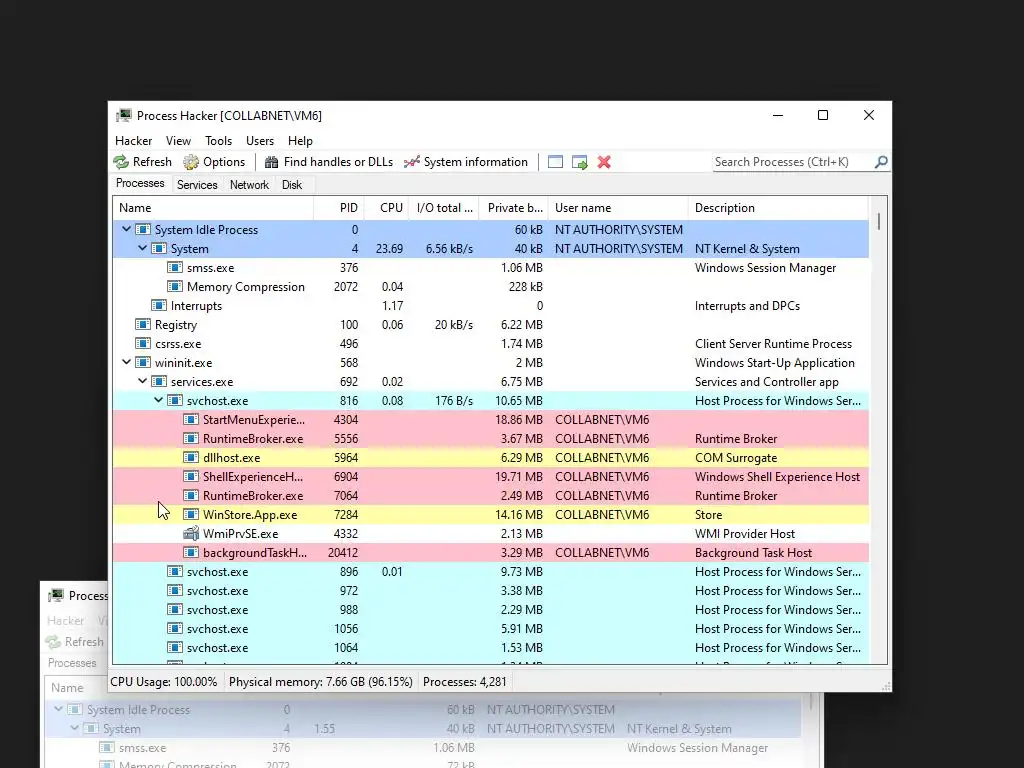The width and height of the screenshot is (1024, 768).
Task: Click the Memory Compression process icon
Action: pos(174,286)
